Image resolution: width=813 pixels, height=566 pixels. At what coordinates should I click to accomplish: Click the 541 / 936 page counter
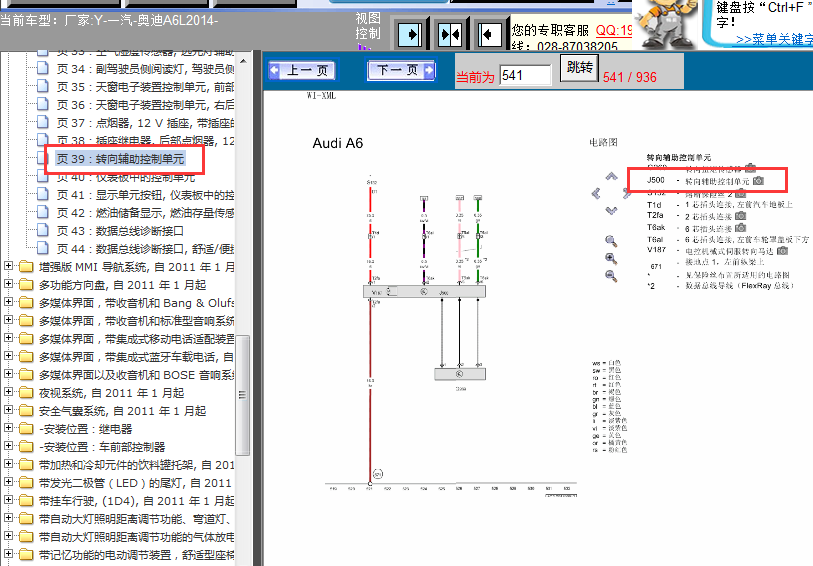pyautogui.click(x=629, y=77)
